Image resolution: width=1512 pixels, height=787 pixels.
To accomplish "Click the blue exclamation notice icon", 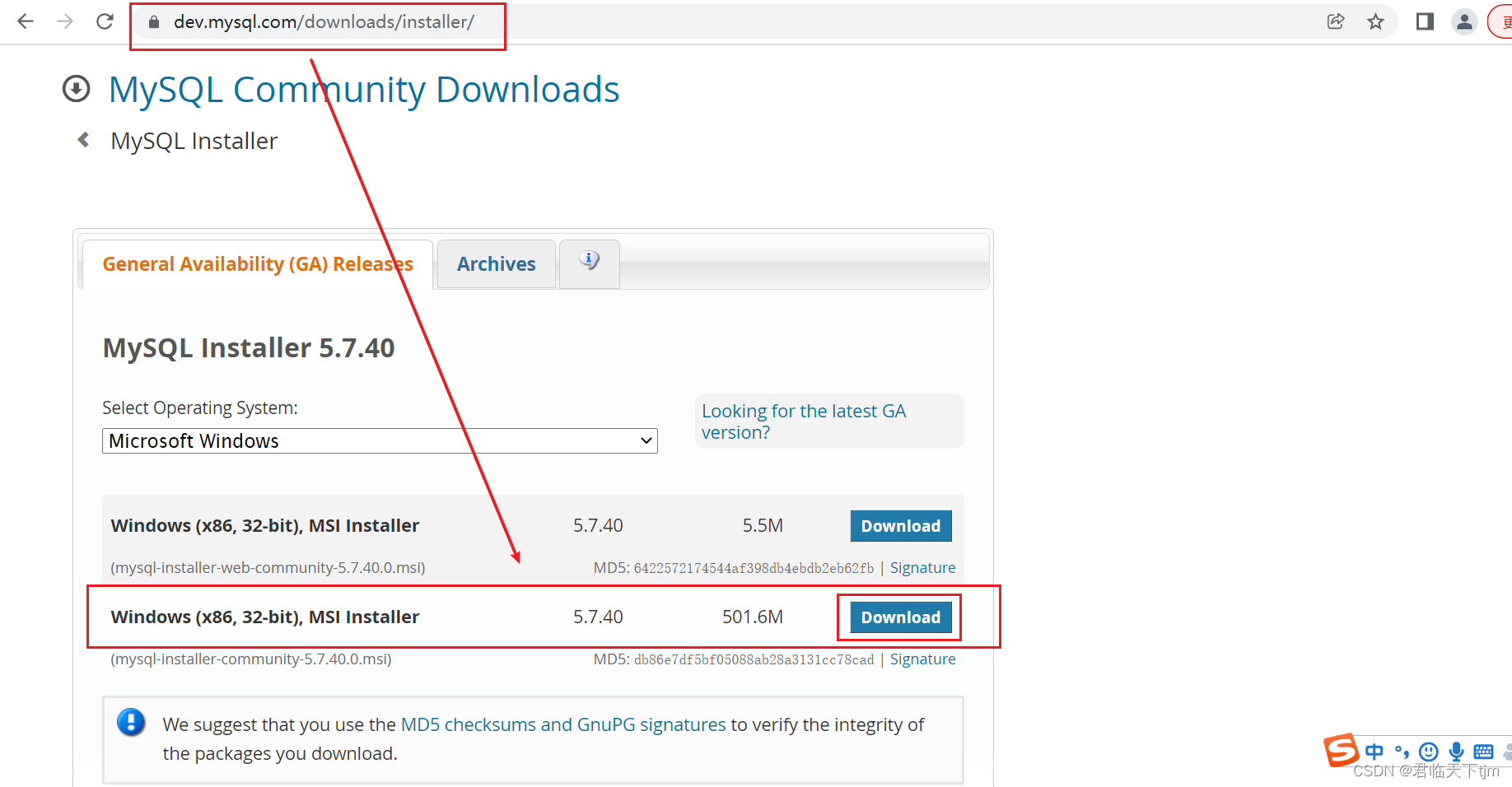I will (131, 722).
